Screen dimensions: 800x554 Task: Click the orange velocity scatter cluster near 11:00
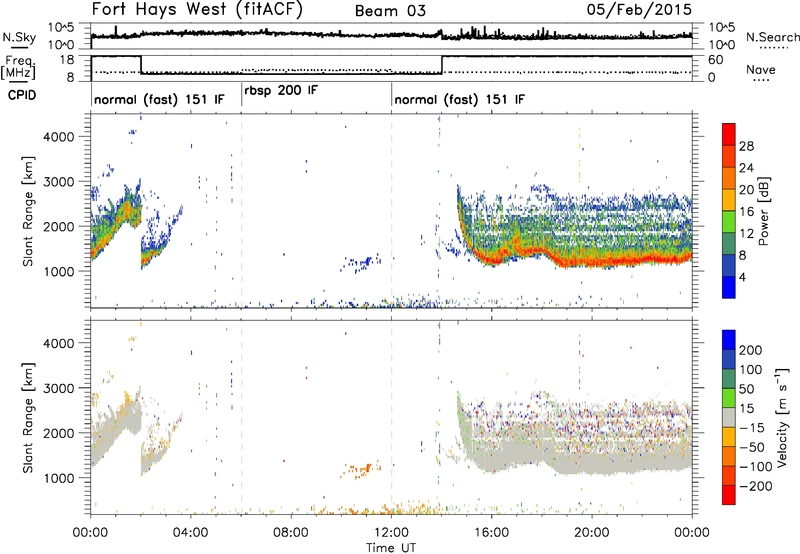click(361, 469)
